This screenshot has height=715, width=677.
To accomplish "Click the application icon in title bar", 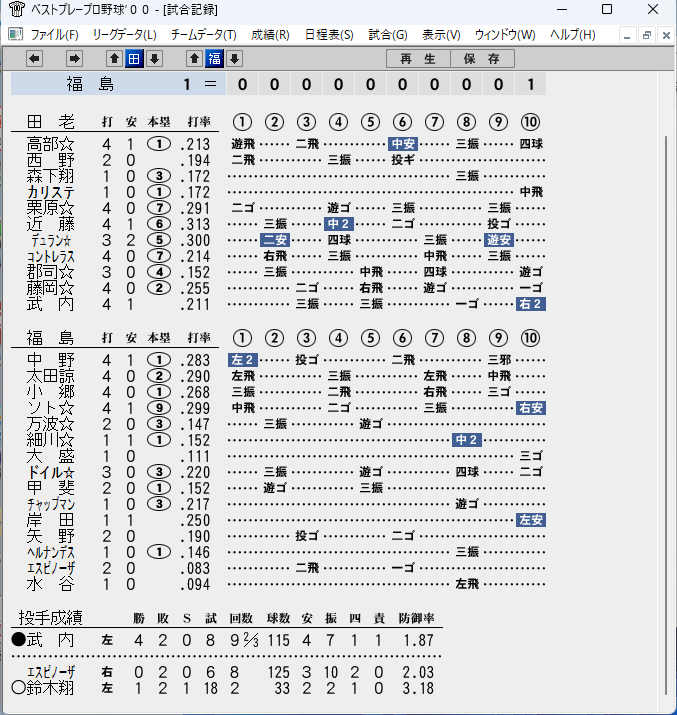I will [16, 9].
